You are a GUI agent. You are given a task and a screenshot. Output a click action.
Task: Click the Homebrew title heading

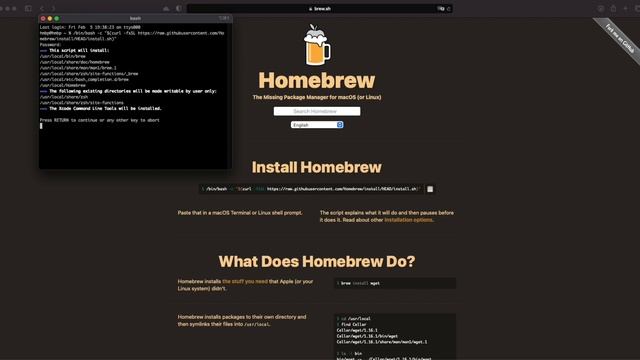pyautogui.click(x=317, y=80)
